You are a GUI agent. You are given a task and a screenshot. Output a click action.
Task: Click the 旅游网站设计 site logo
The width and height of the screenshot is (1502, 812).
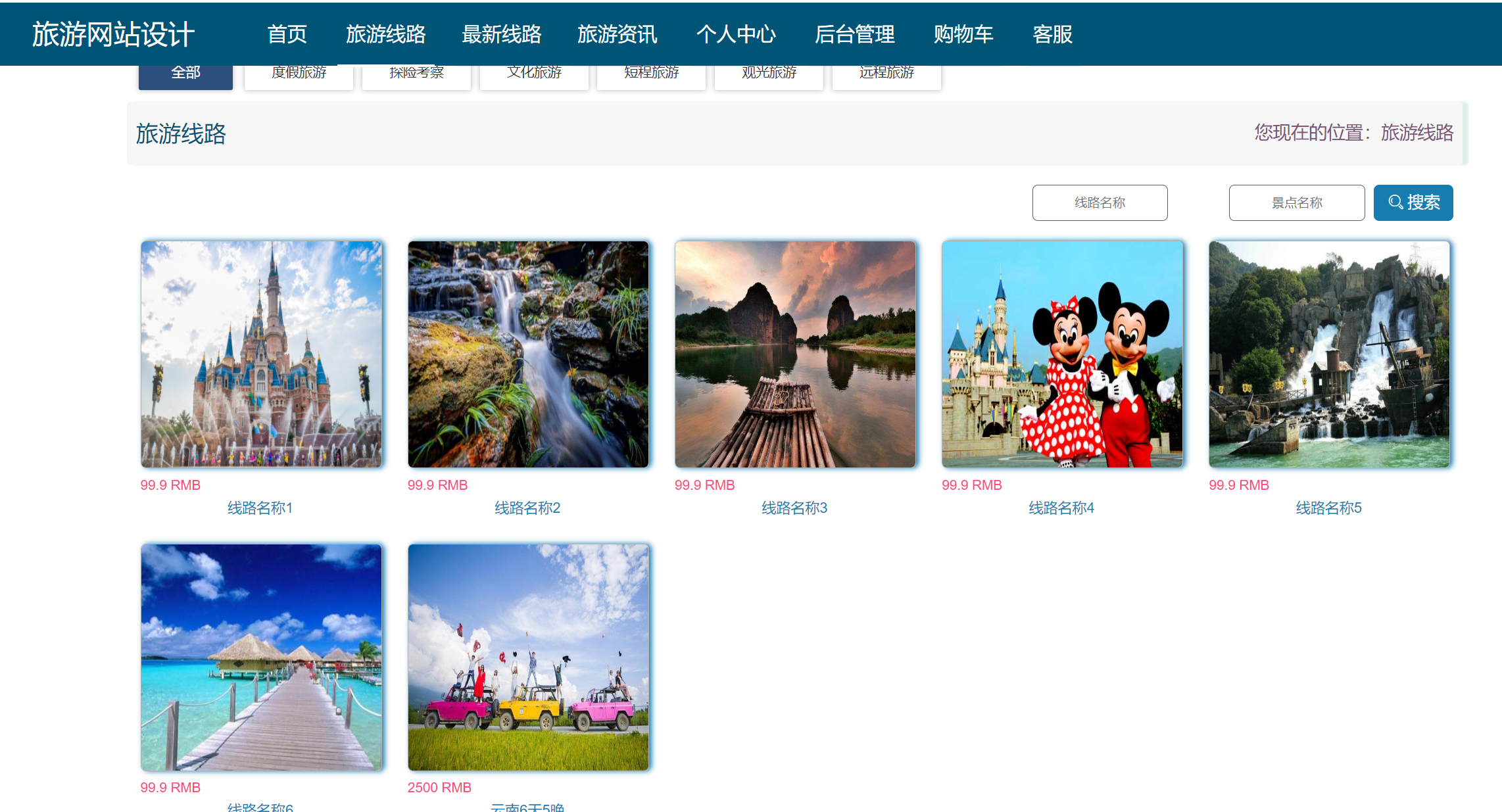click(112, 34)
